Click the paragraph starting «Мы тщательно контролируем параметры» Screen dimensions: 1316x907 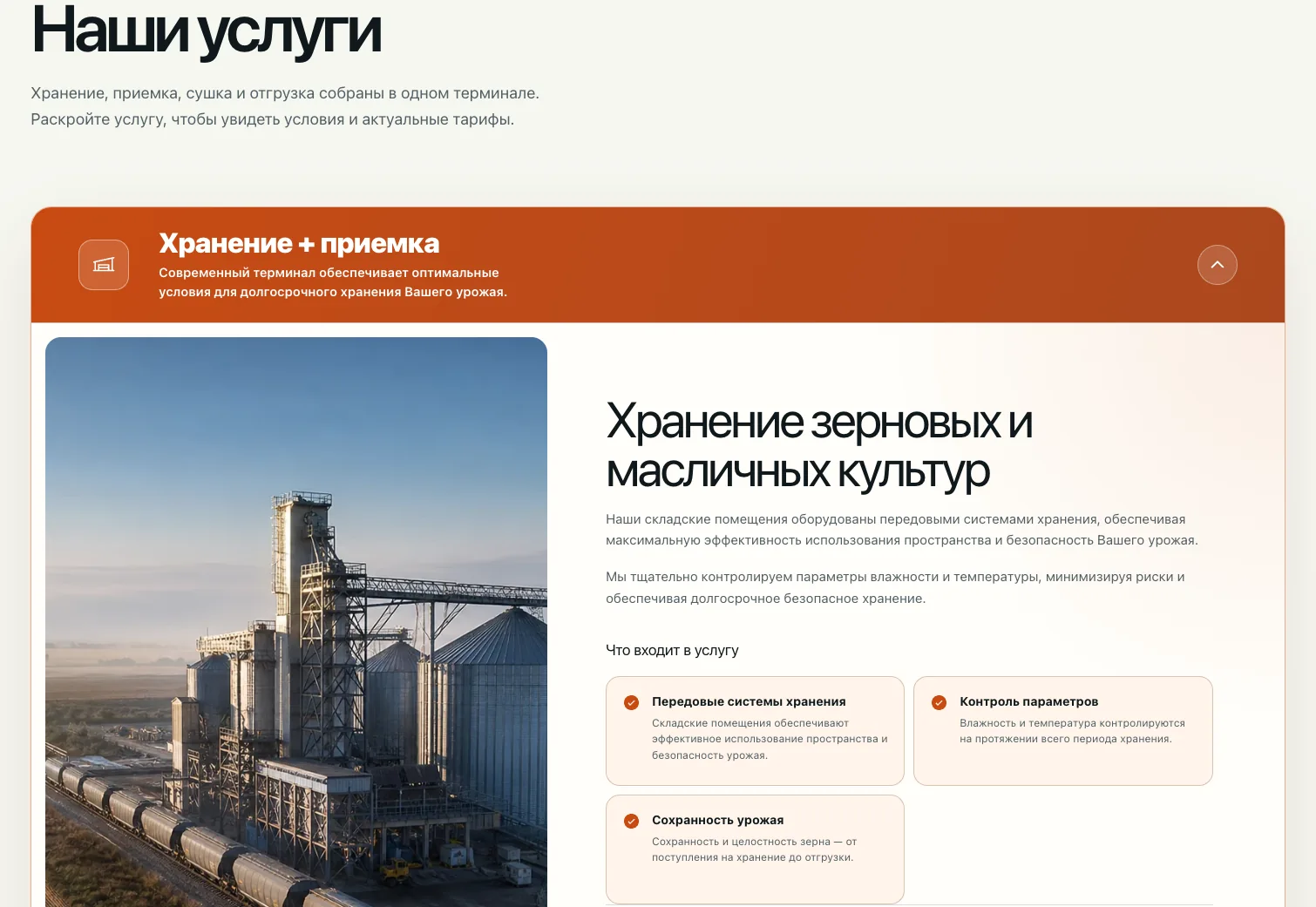pyautogui.click(x=895, y=587)
